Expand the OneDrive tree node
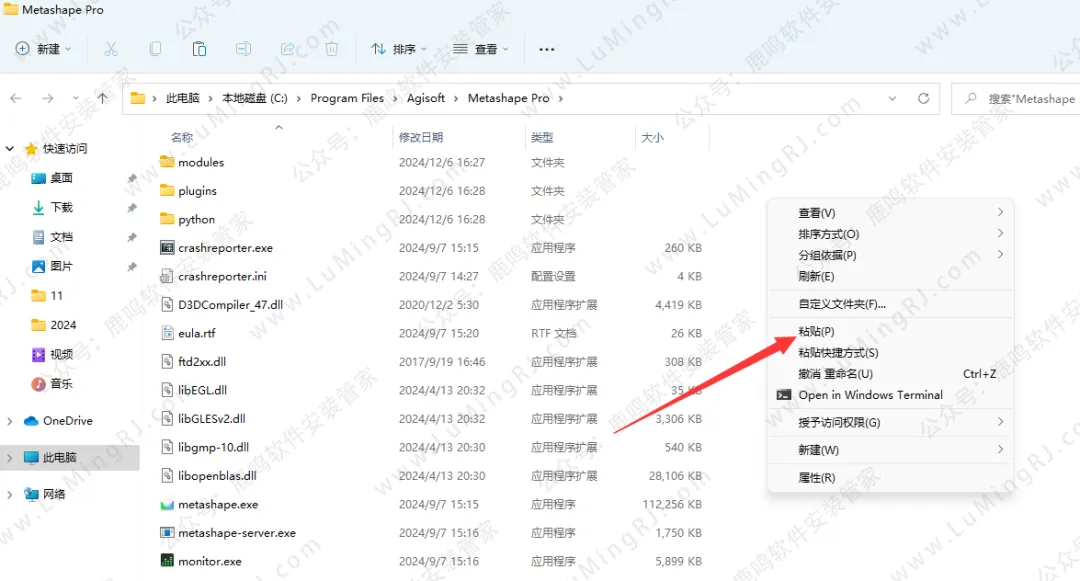This screenshot has width=1080, height=581. (10, 421)
